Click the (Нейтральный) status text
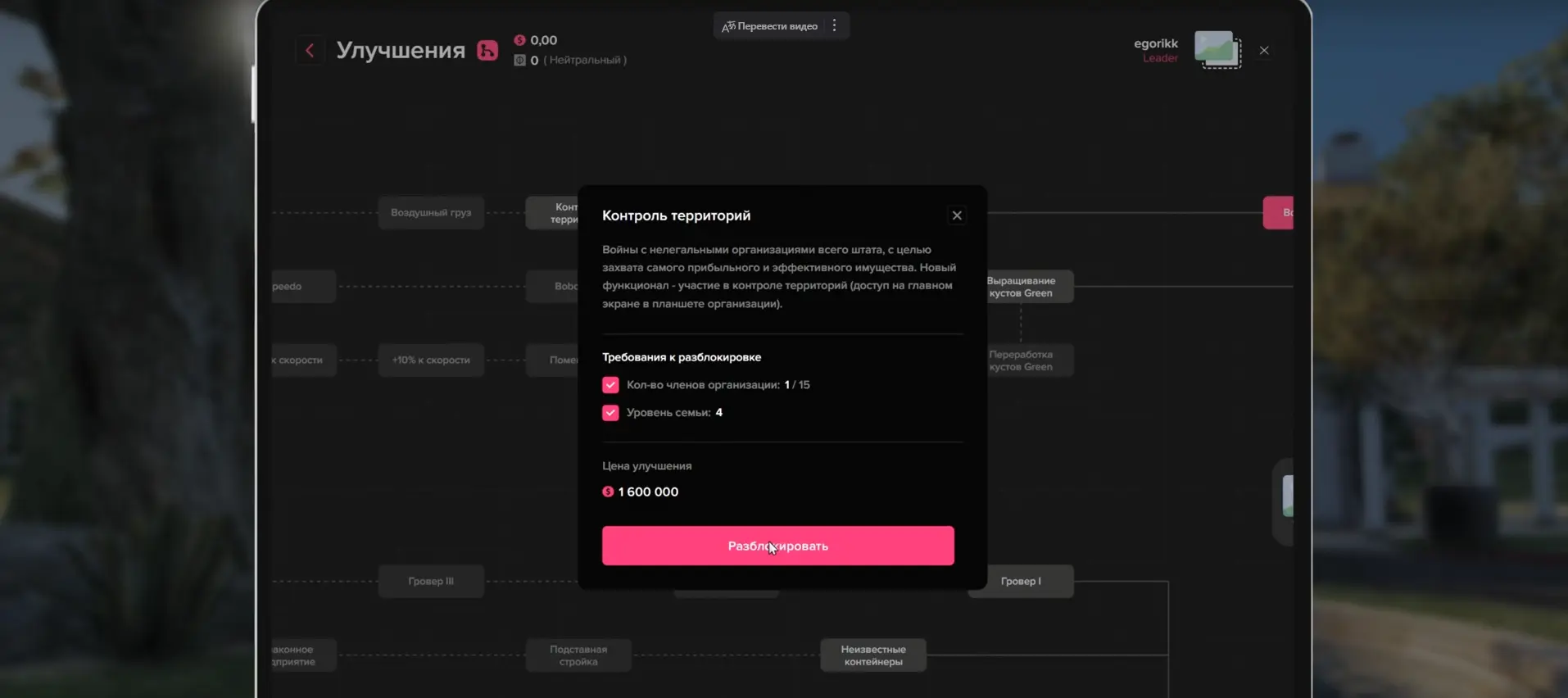 585,60
